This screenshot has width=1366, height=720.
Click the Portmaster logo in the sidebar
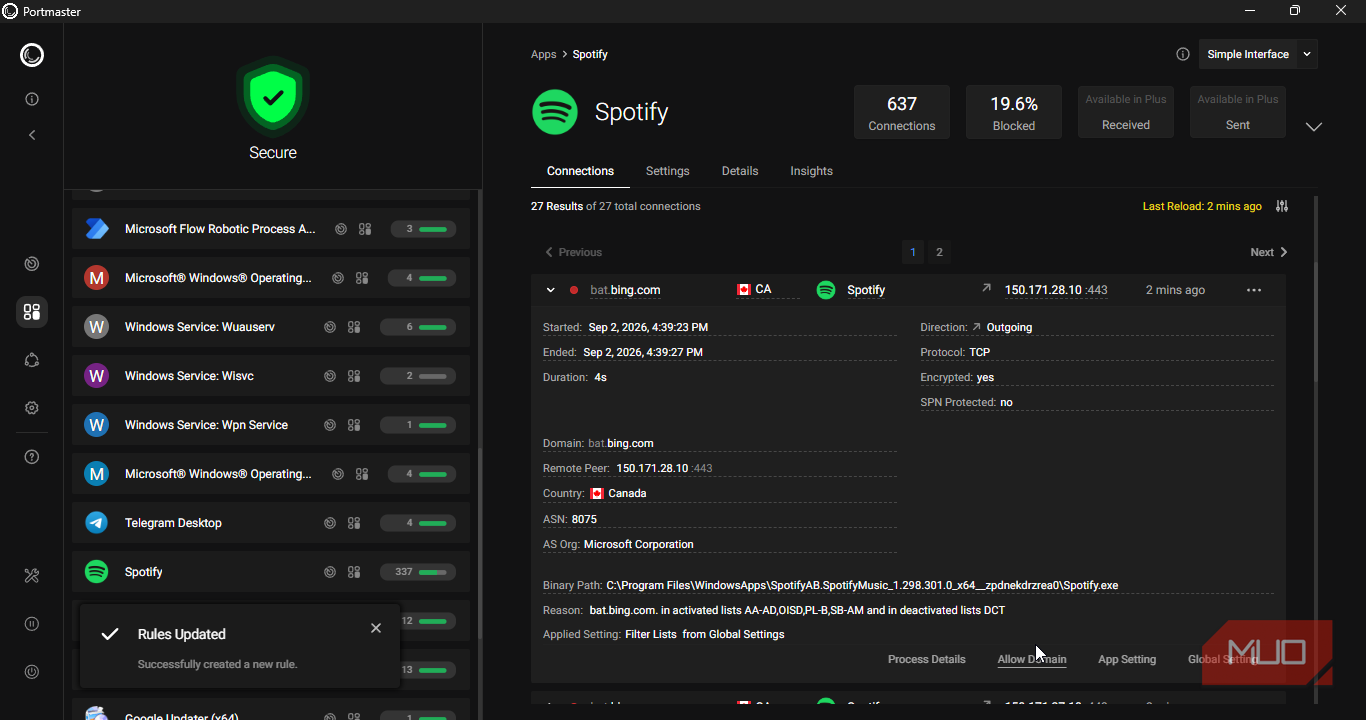32,55
